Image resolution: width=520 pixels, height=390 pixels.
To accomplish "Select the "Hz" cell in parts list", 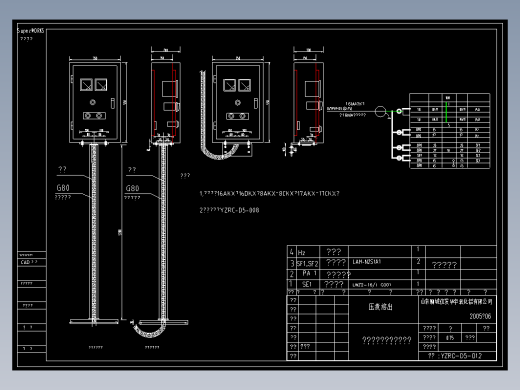I will pyautogui.click(x=301, y=252).
